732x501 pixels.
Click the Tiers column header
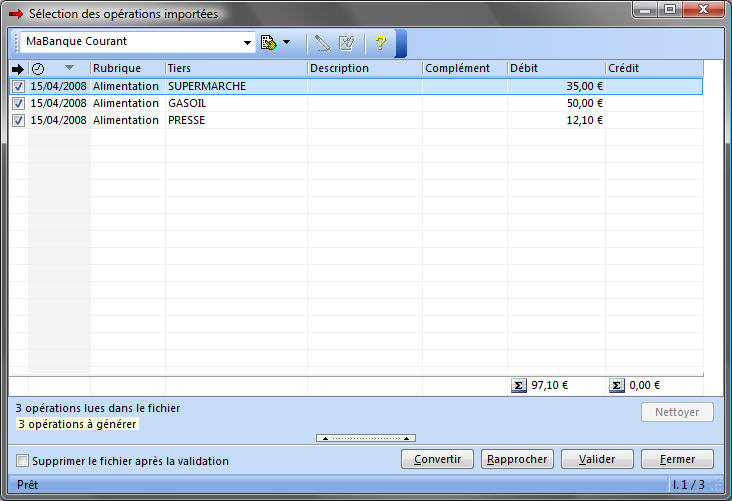pyautogui.click(x=235, y=68)
